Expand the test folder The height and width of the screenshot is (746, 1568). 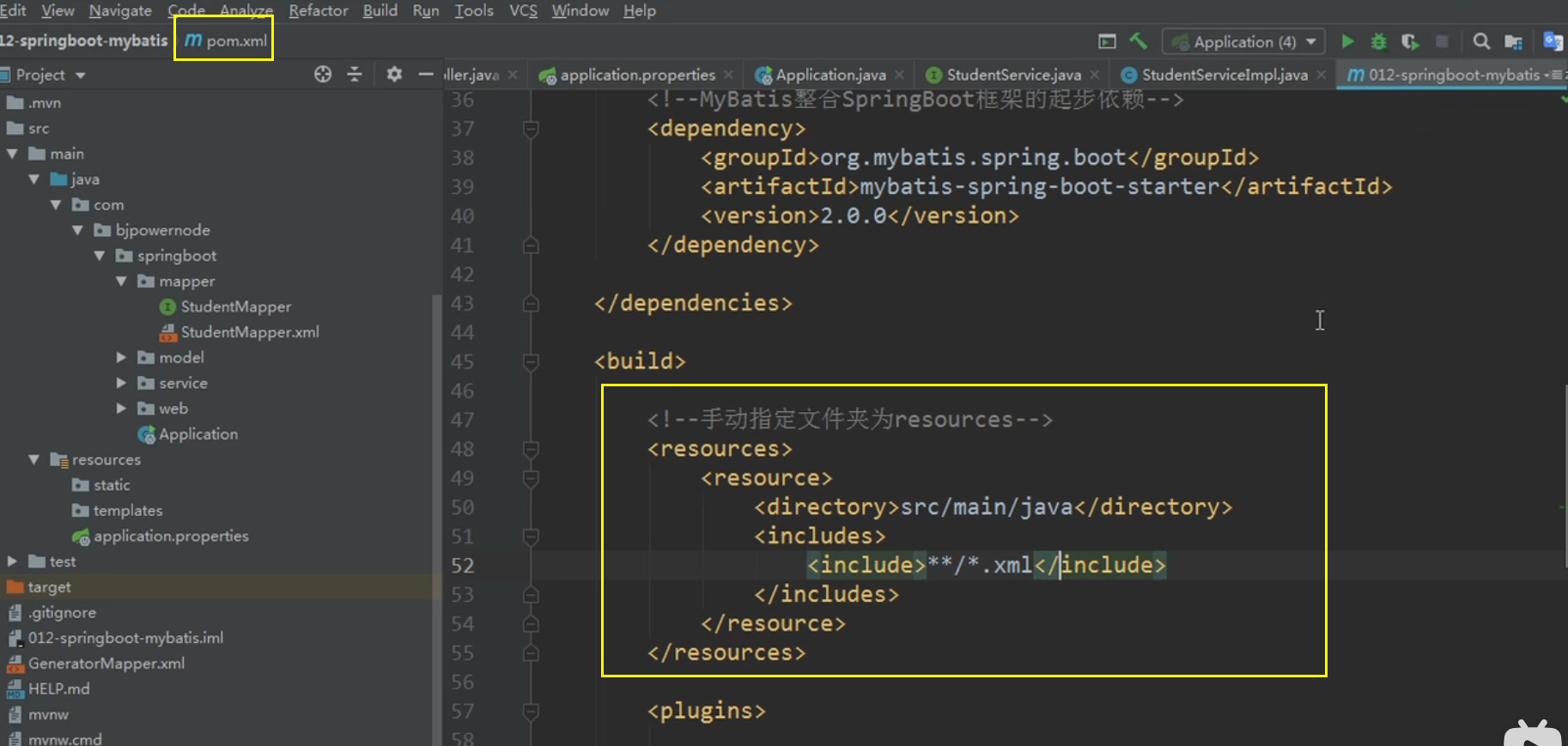click(x=13, y=561)
